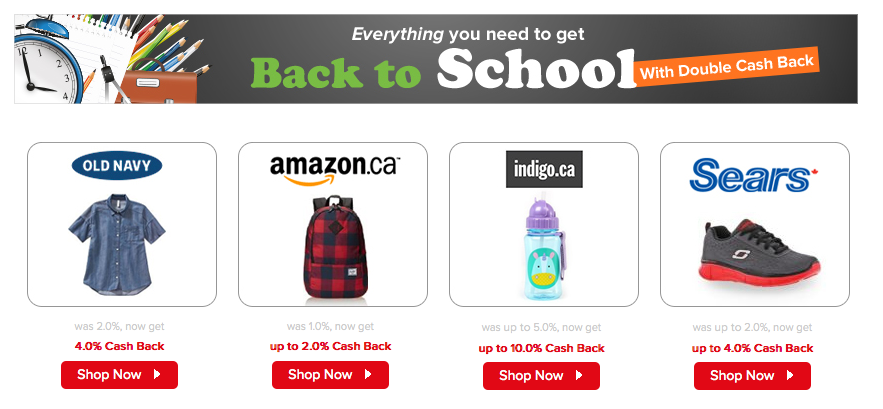The width and height of the screenshot is (883, 409).
Task: Click the amazon.ca logo
Action: coord(335,170)
